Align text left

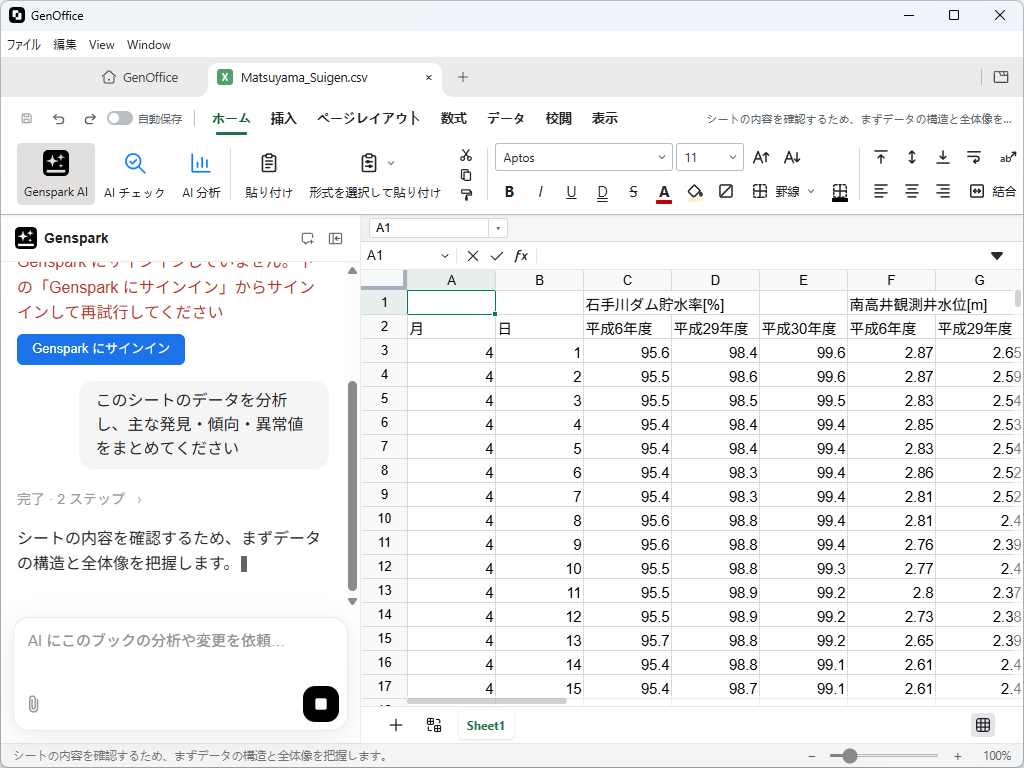(880, 191)
